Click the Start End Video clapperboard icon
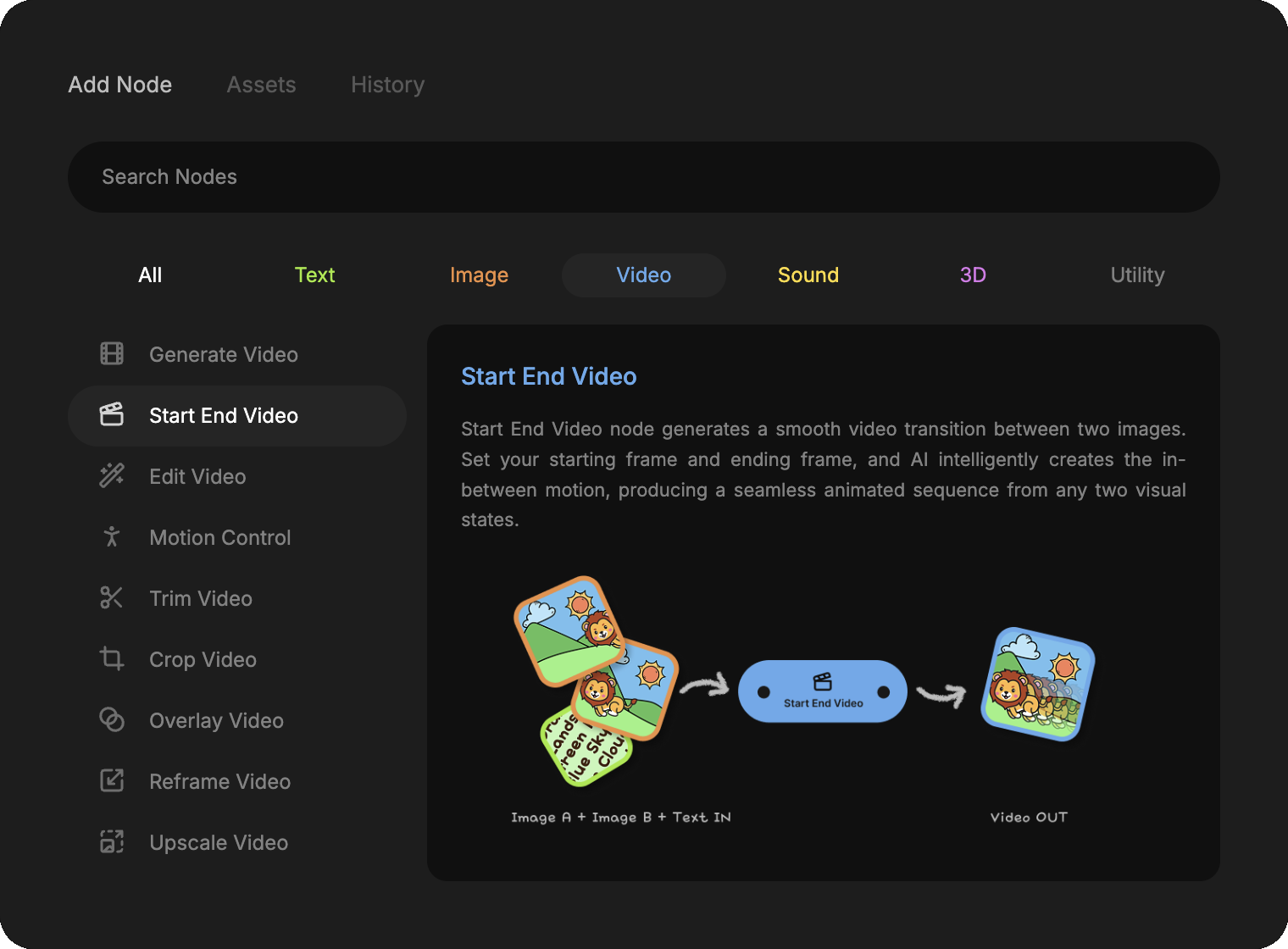 (112, 415)
